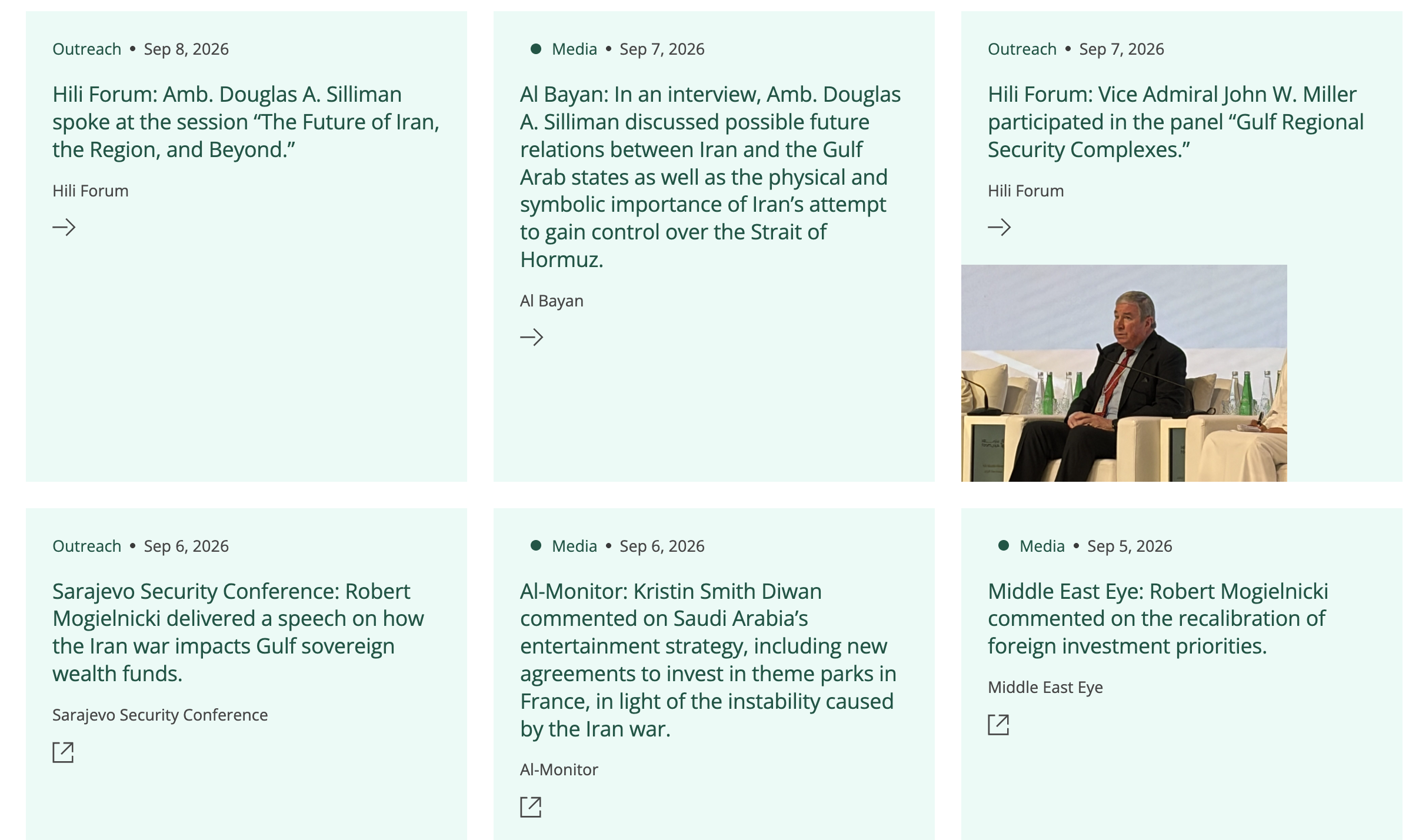Click Sarajevo Security Conference source label
Screen dimensions: 1419x840
(160, 715)
